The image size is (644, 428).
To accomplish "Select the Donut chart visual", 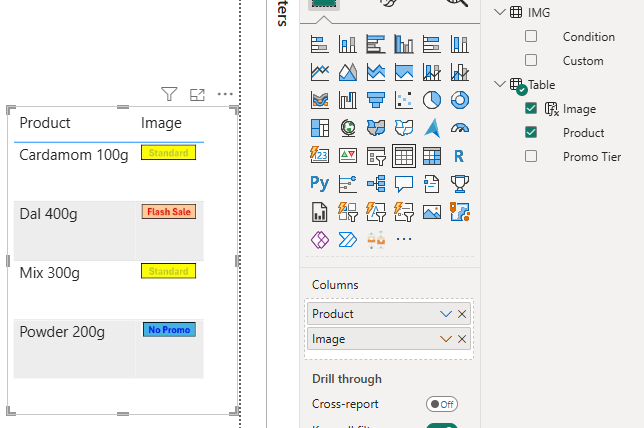I will [460, 100].
